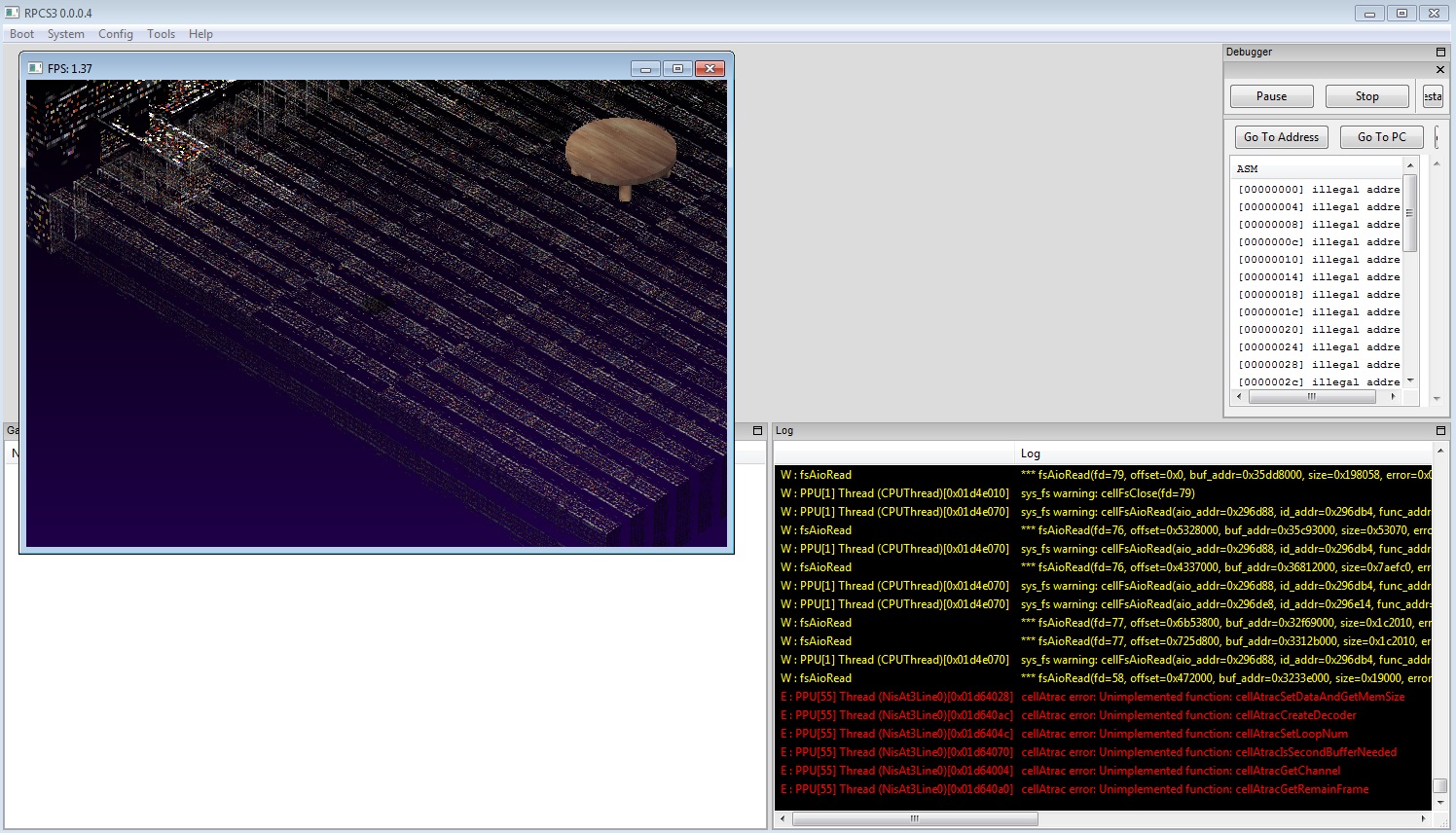1456x833 pixels.
Task: Click the Go To PC button
Action: (x=1381, y=137)
